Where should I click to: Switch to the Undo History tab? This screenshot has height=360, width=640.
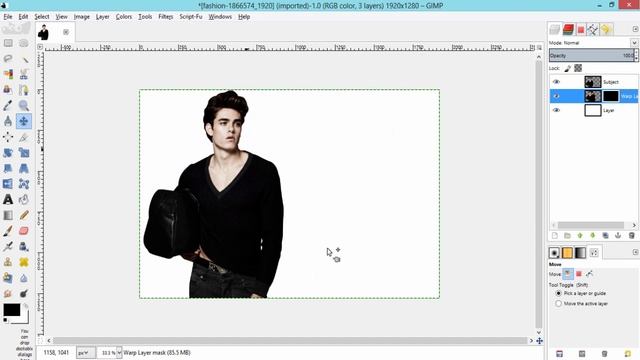tap(606, 29)
